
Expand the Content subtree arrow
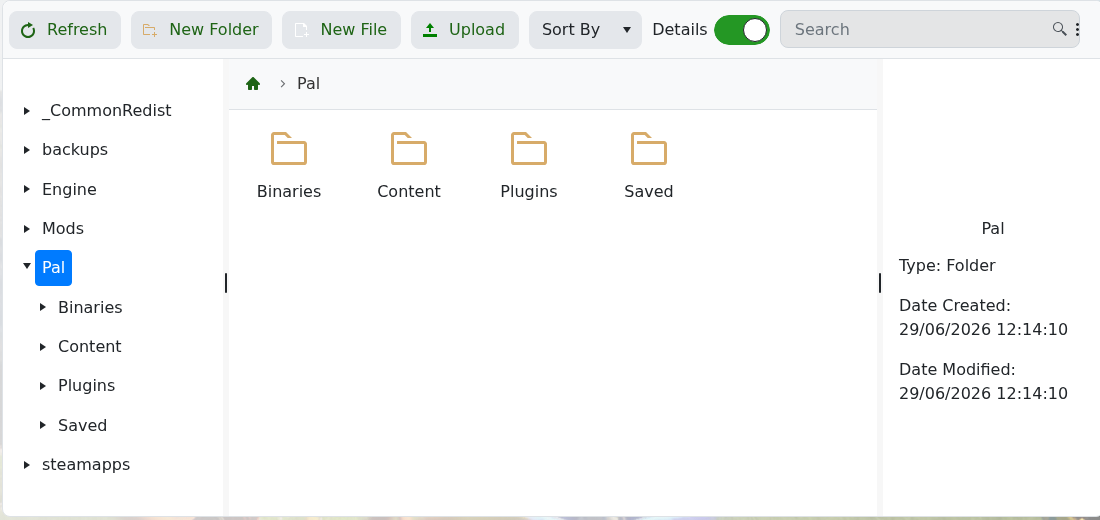click(43, 347)
